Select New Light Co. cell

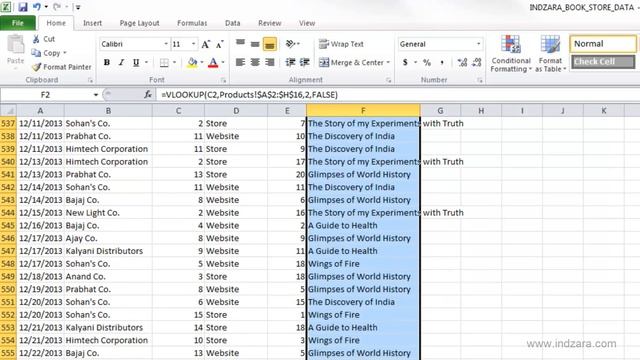(x=108, y=213)
